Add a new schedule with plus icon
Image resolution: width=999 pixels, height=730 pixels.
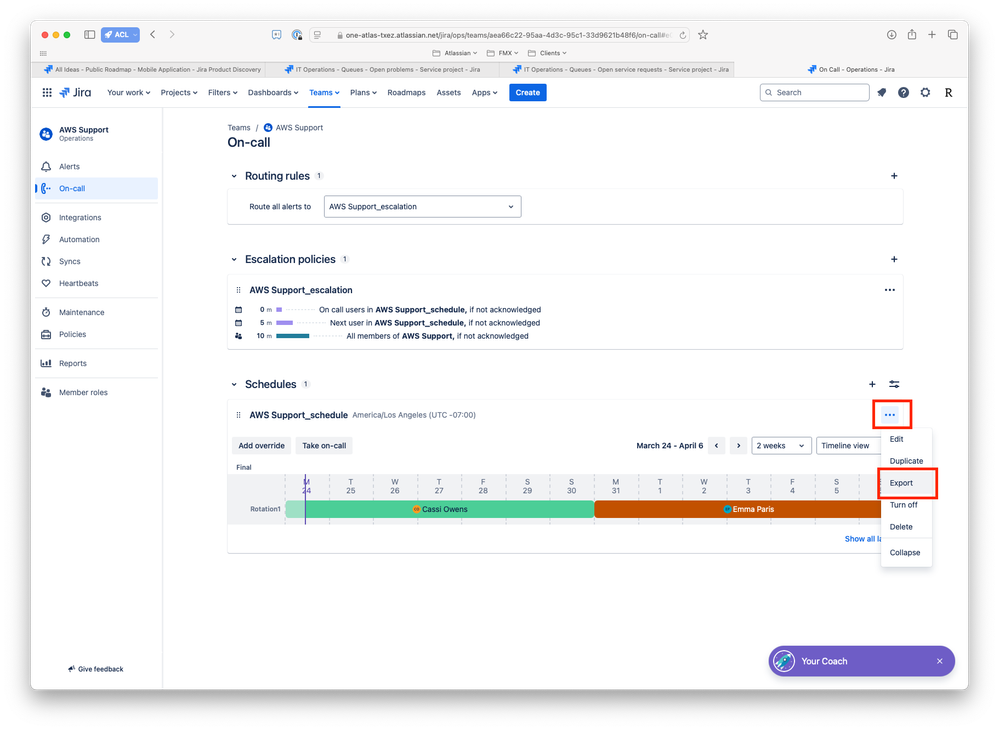pyautogui.click(x=872, y=384)
